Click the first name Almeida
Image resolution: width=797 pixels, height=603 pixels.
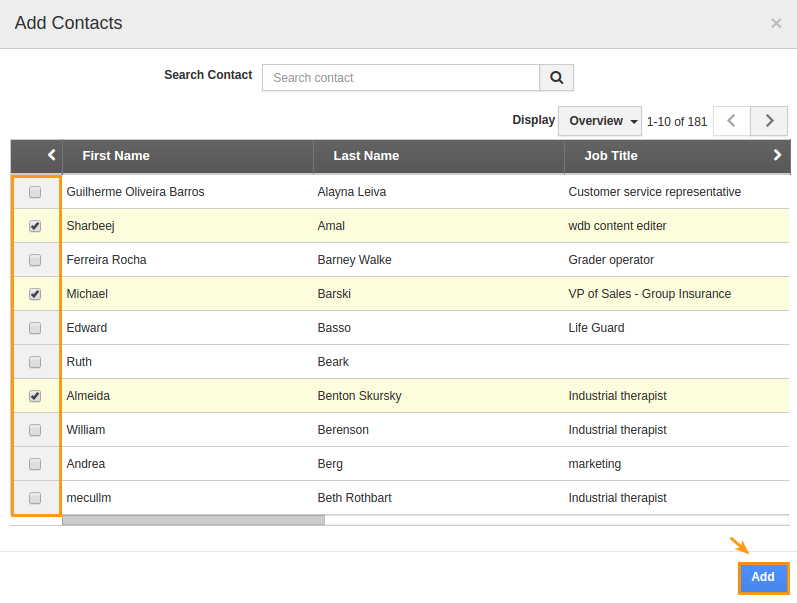(x=88, y=396)
